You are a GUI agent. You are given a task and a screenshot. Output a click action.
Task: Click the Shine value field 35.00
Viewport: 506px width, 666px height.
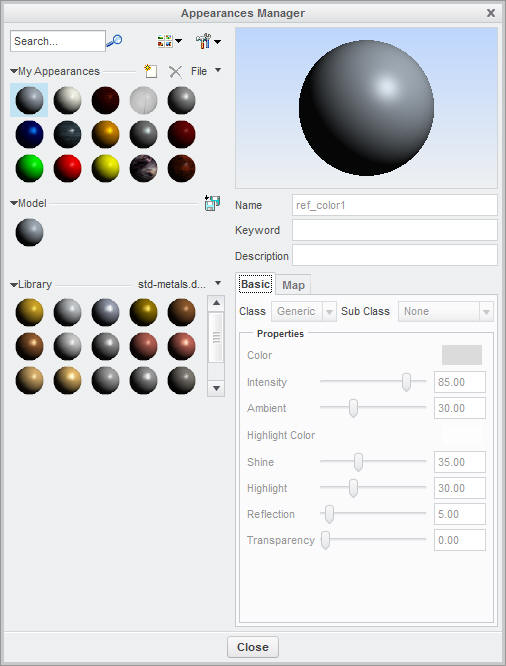pos(460,462)
